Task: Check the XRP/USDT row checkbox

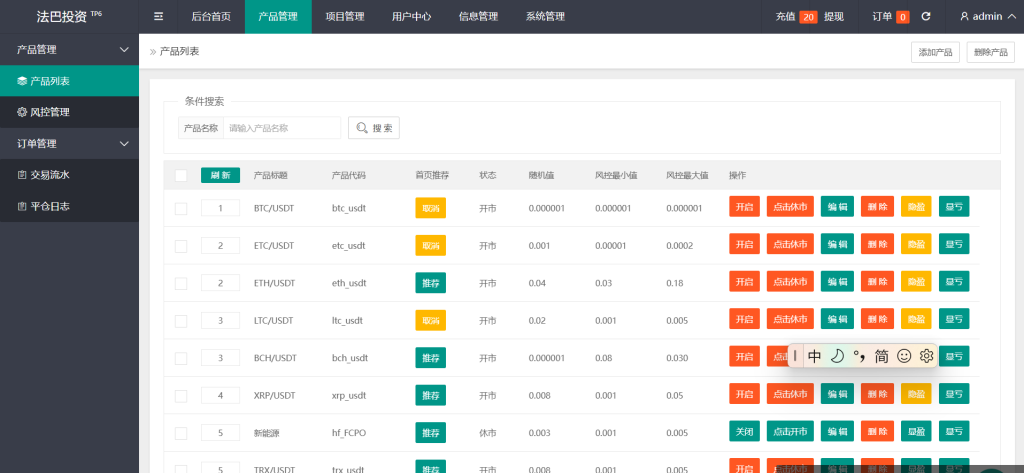Action: [181, 395]
